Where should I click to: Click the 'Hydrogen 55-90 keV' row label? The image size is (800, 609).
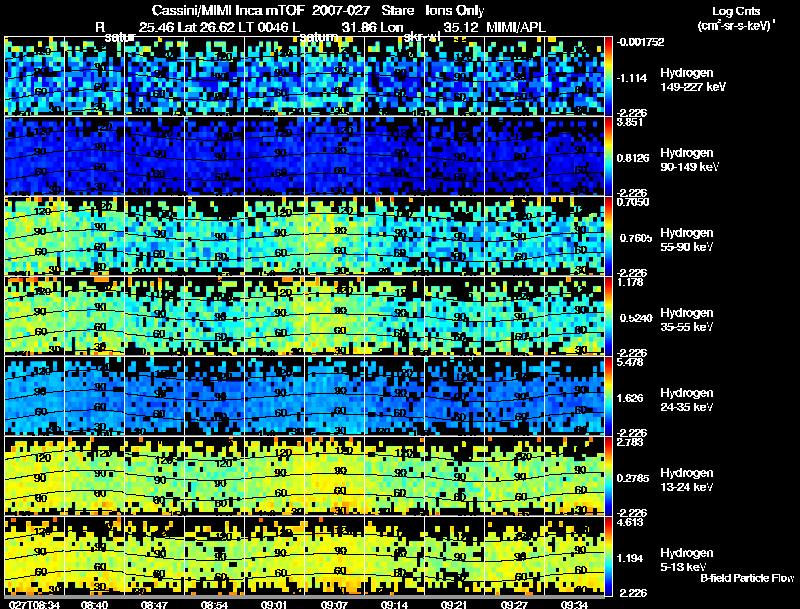(687, 240)
